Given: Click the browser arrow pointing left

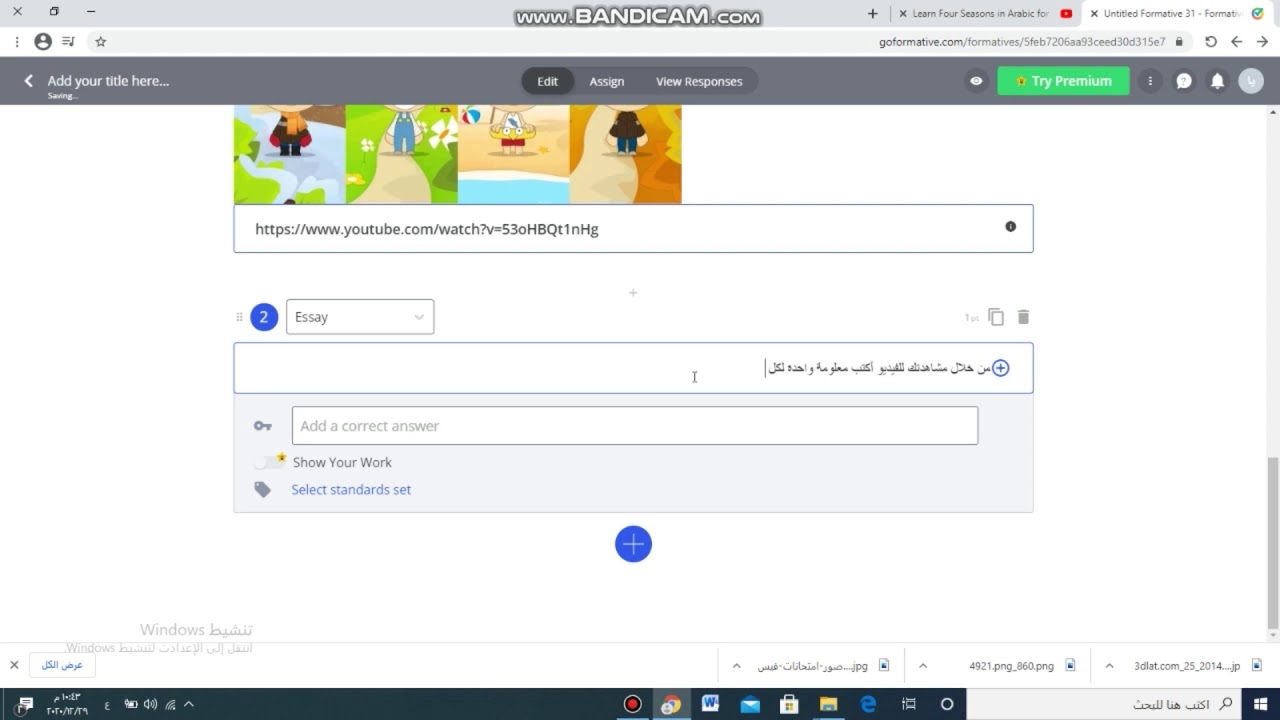Looking at the screenshot, I should click(1237, 42).
